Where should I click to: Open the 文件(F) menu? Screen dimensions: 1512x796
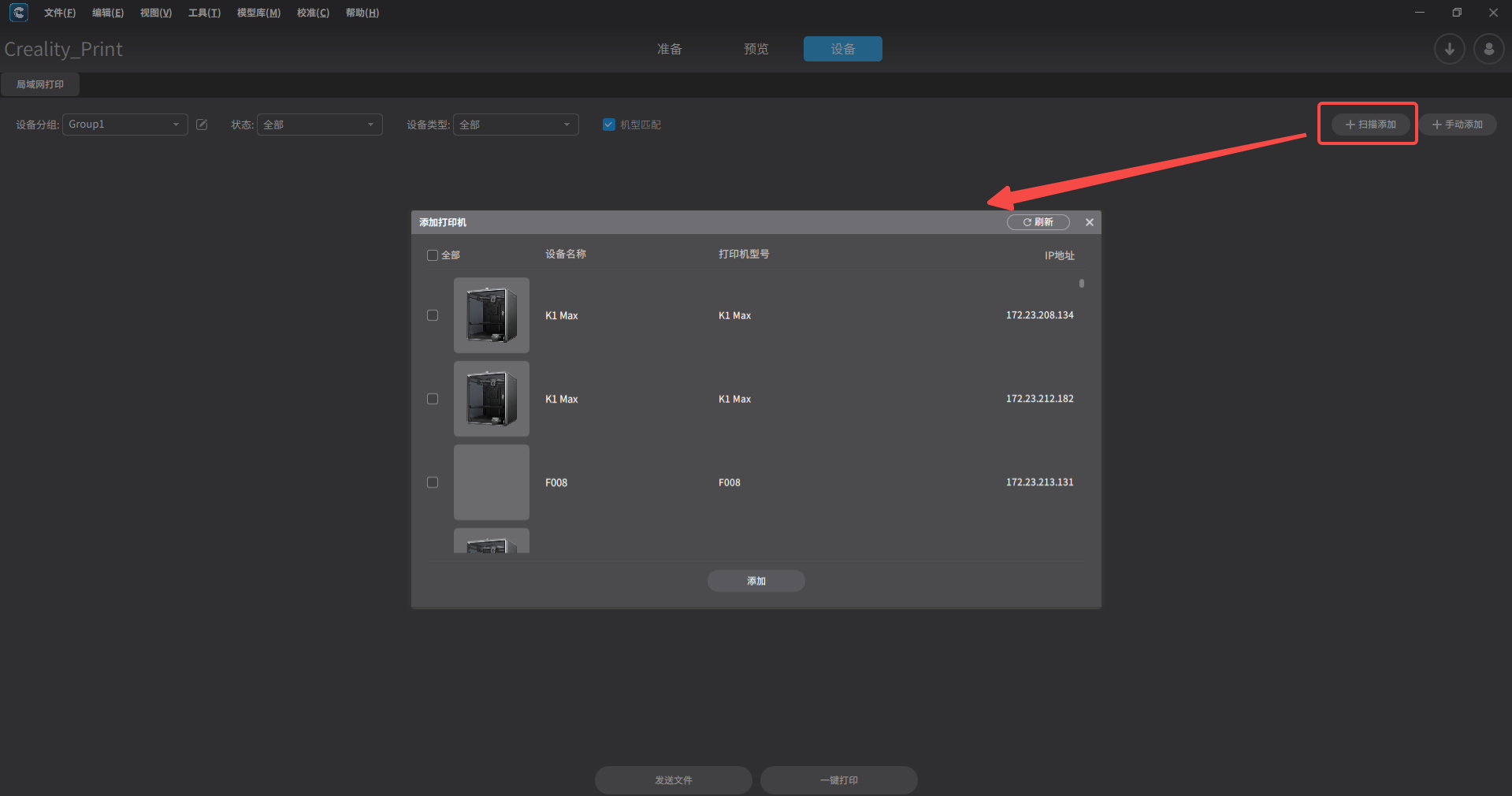pyautogui.click(x=60, y=13)
